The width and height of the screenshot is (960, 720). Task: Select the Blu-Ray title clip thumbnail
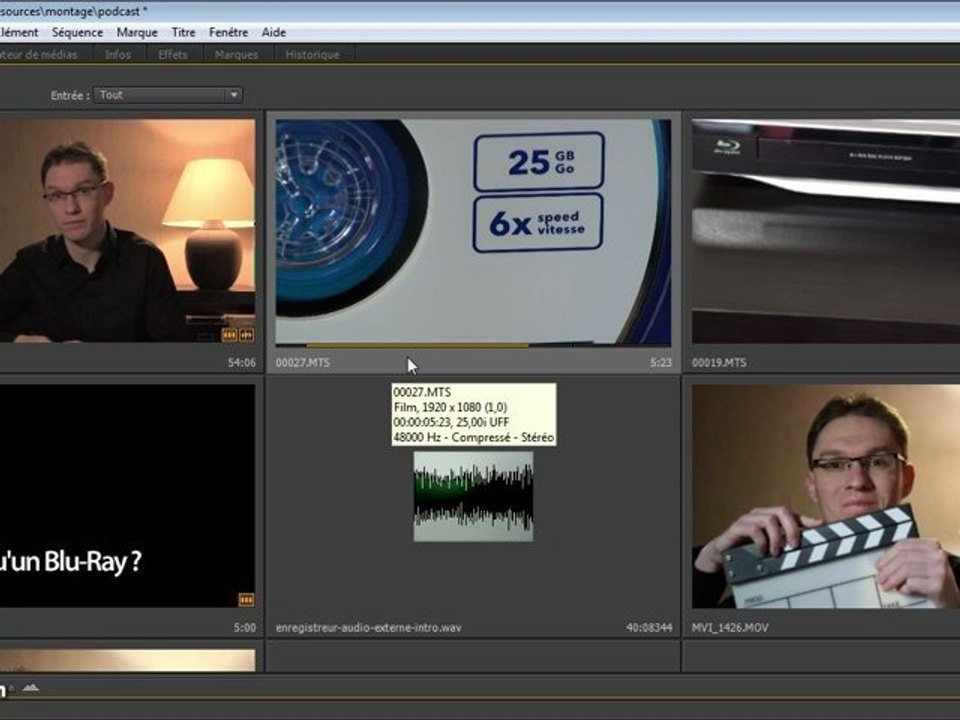point(127,496)
